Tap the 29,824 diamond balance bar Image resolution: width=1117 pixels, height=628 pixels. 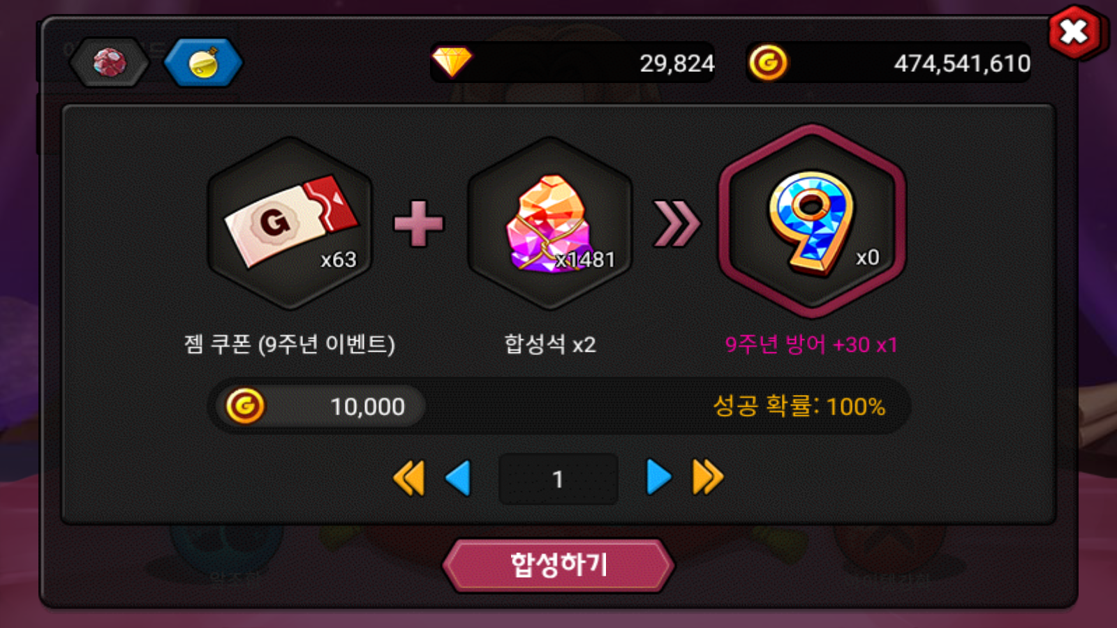572,63
